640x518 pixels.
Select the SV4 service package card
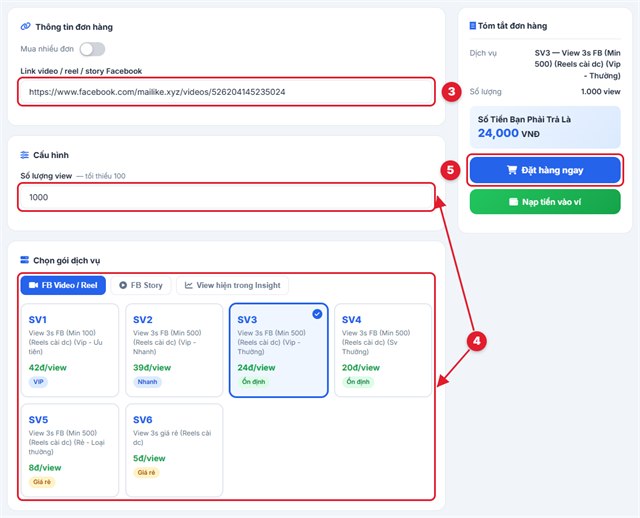tap(383, 350)
